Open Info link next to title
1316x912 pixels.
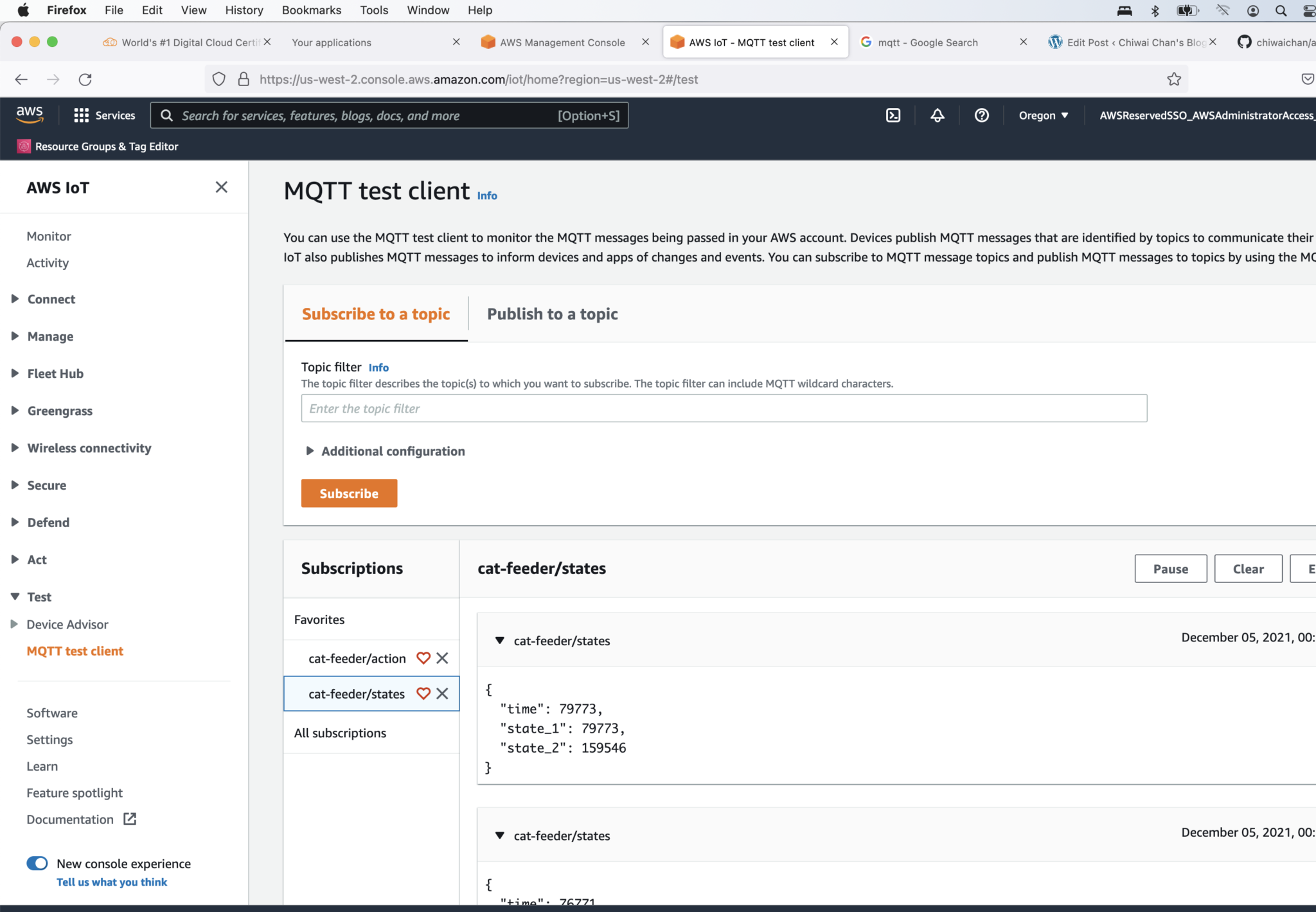pyautogui.click(x=487, y=195)
